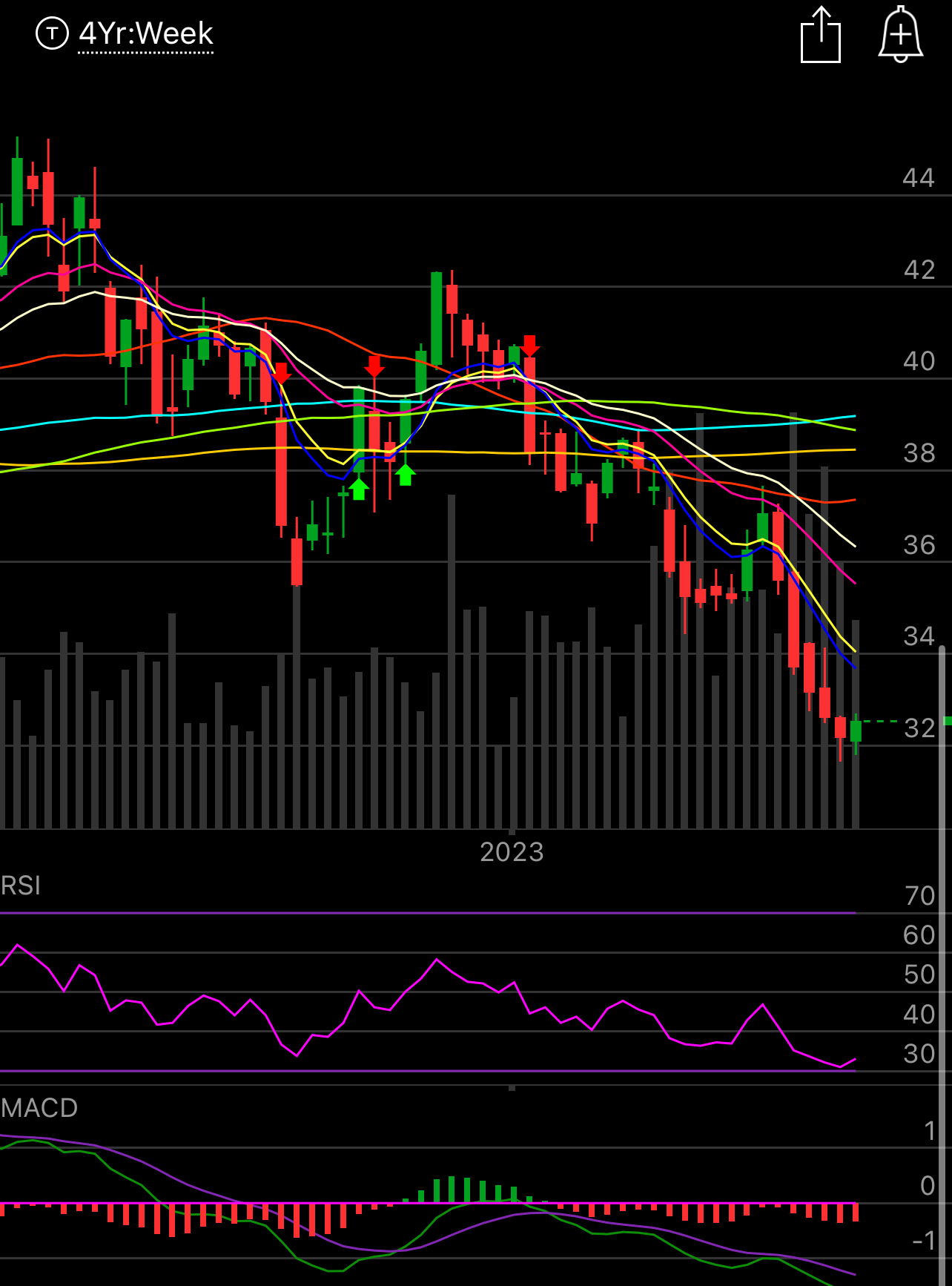The image size is (952, 1286).
Task: Tap the 40 price axis label
Action: [919, 361]
